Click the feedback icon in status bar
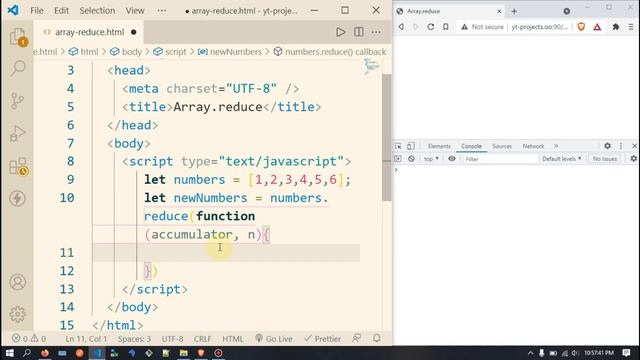Viewport: 640px width, 360px height. 357,338
